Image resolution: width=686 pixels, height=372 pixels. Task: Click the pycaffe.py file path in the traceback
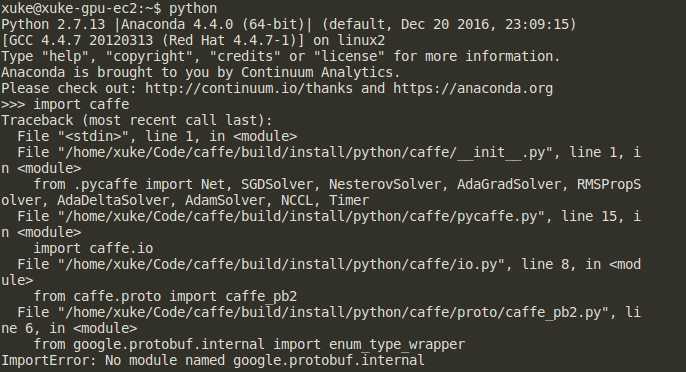[x=301, y=216]
